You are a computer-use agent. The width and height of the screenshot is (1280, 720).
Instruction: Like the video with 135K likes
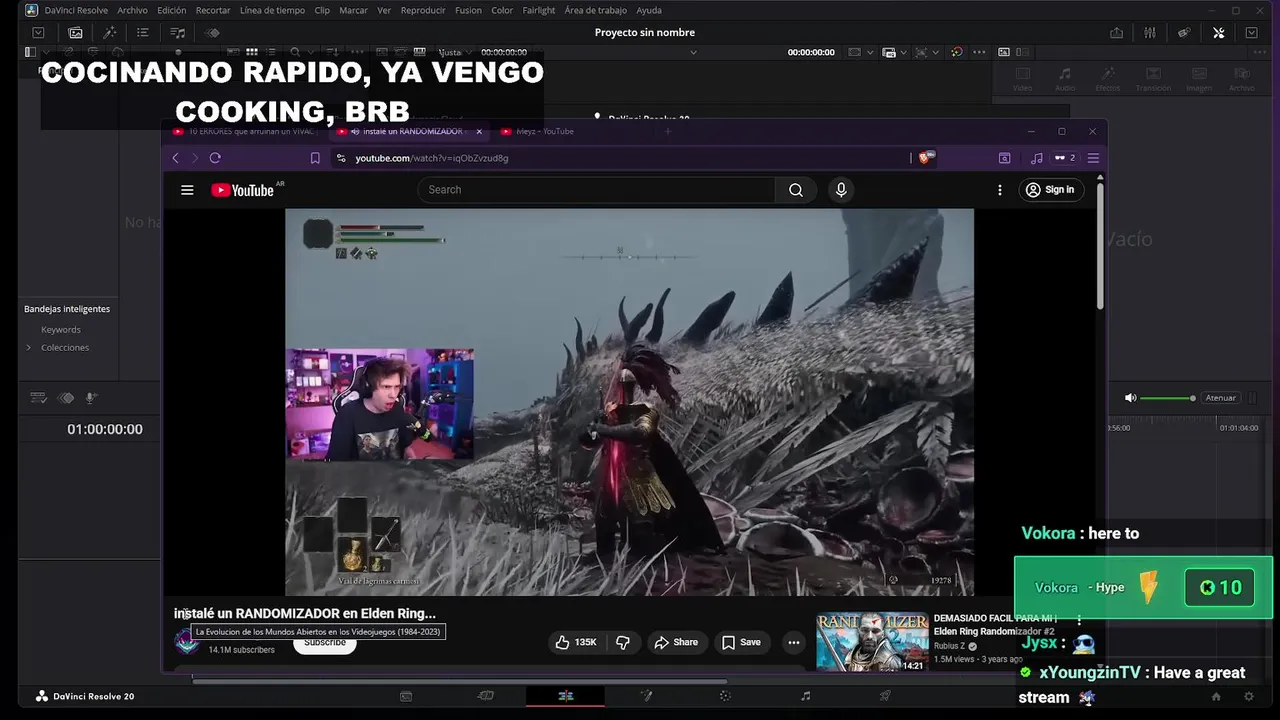click(577, 642)
